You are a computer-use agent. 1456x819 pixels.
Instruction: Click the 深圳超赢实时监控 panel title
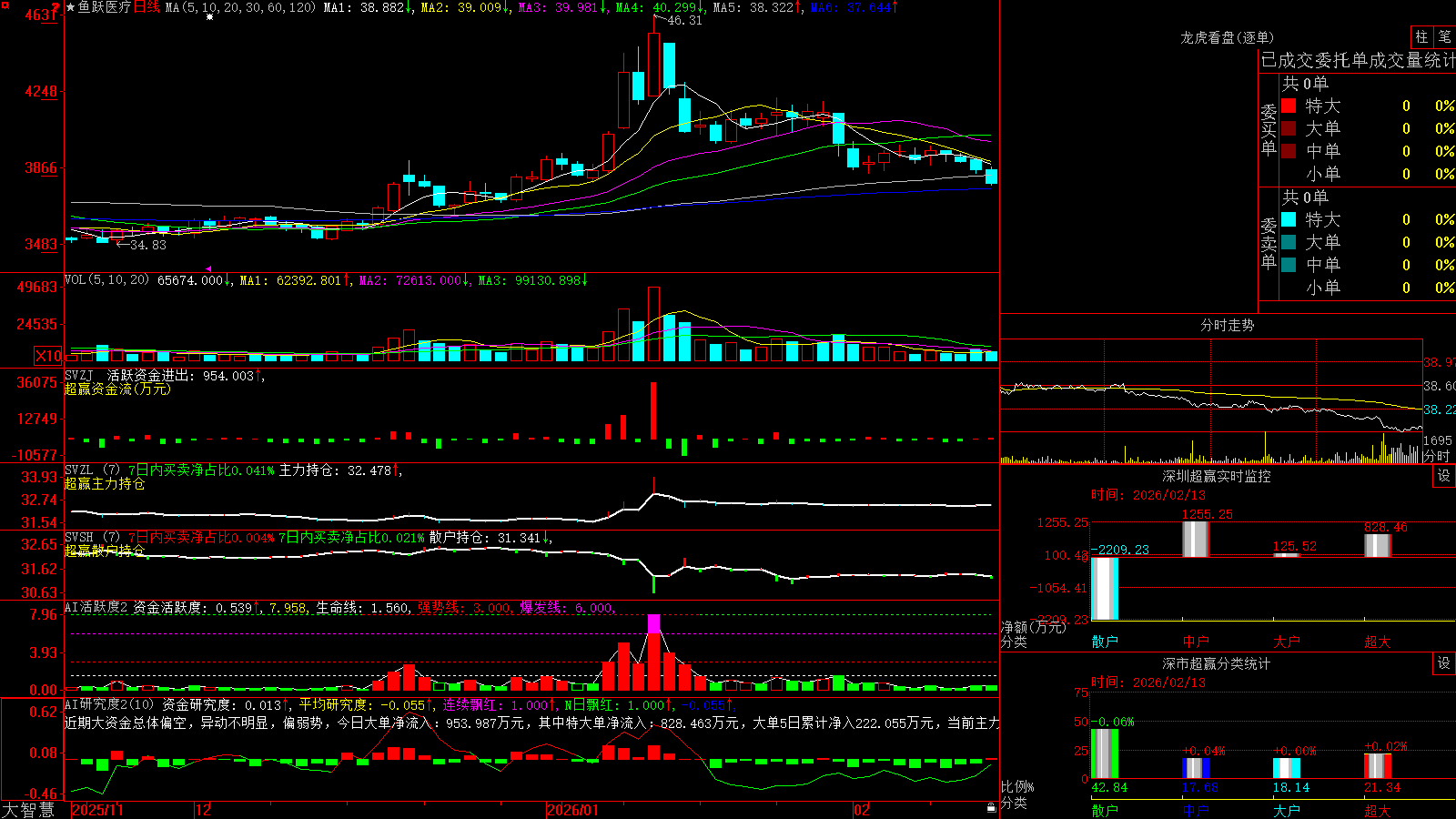(x=1216, y=476)
